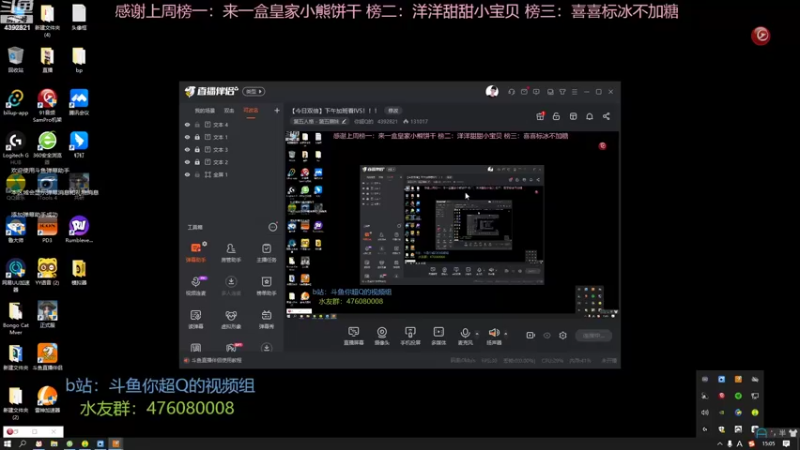Open the 弹幕秀 danmaku show tool
This screenshot has width=800, height=450.
click(266, 319)
